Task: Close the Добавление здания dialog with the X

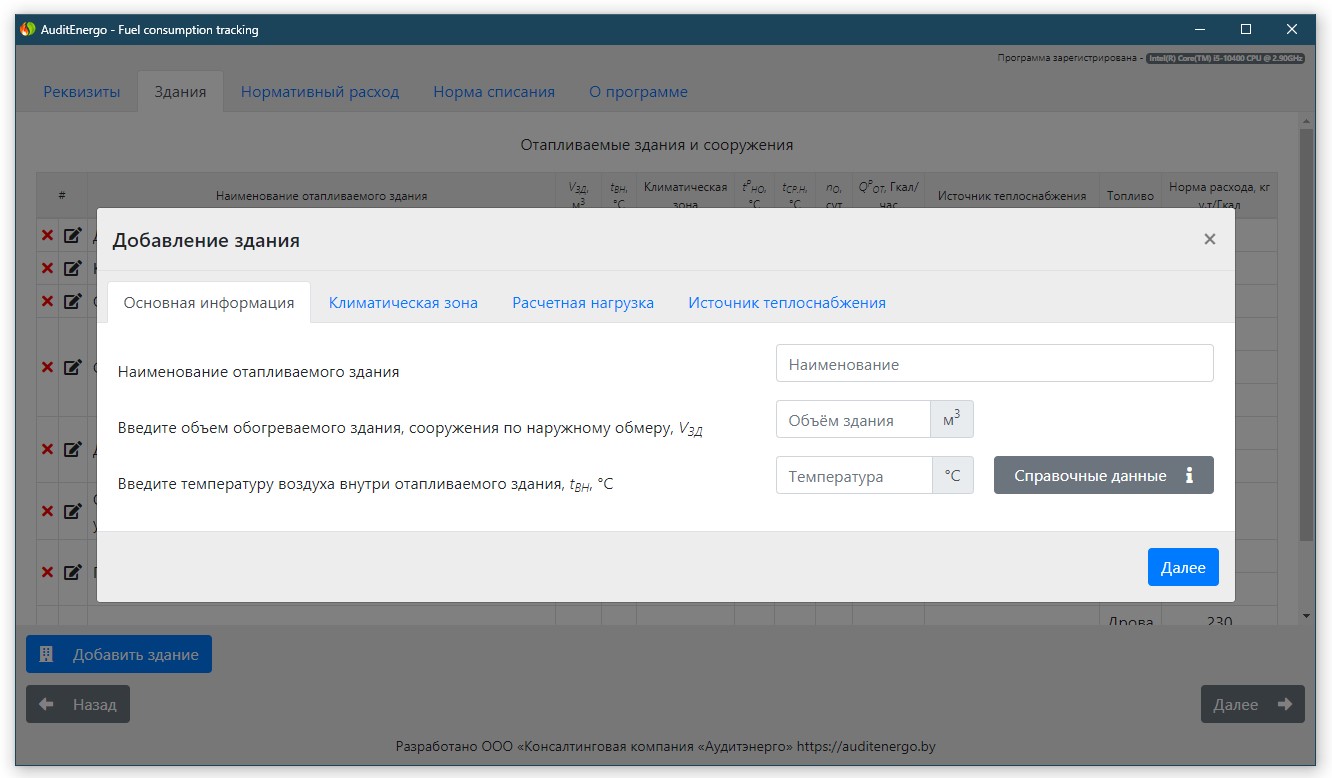Action: coord(1210,239)
